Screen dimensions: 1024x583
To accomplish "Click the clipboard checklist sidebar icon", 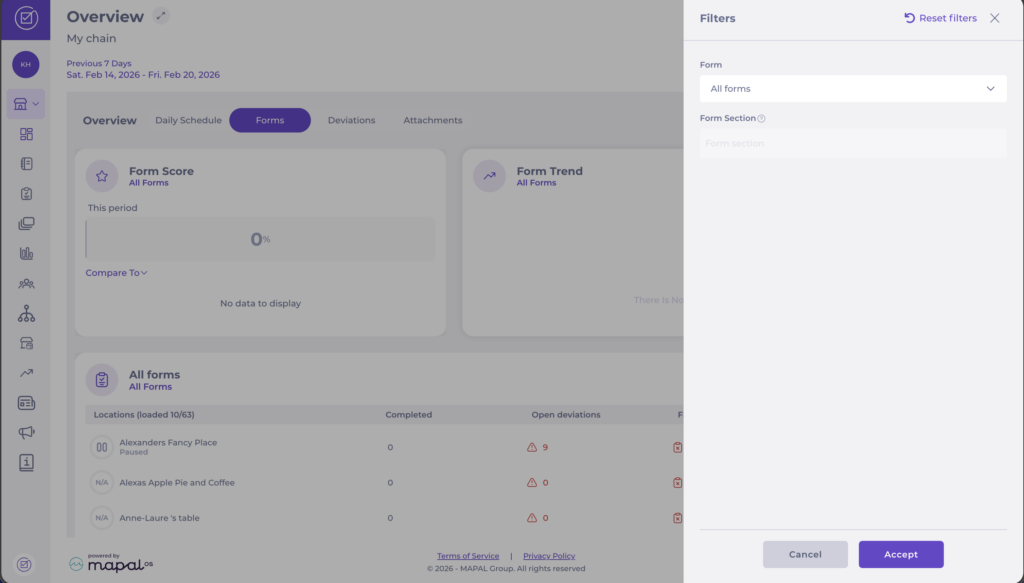I will (26, 194).
